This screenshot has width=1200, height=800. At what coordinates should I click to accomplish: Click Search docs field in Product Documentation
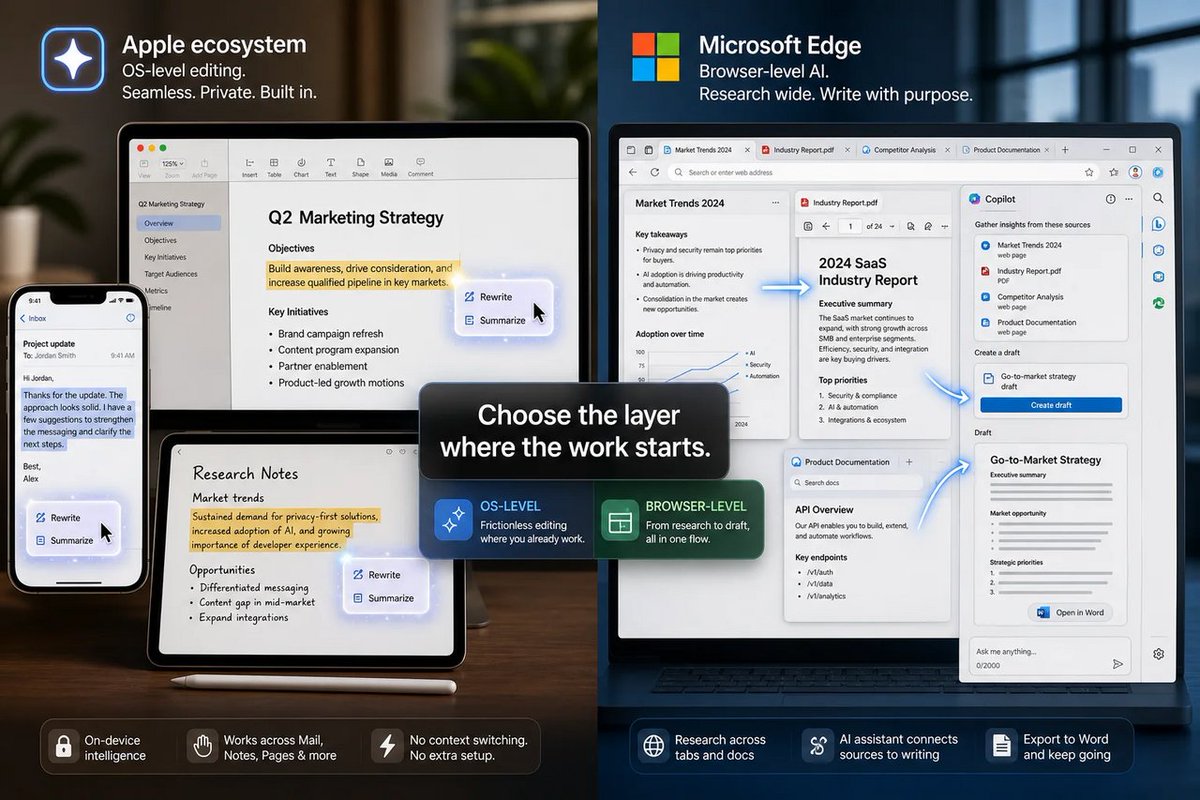855,483
